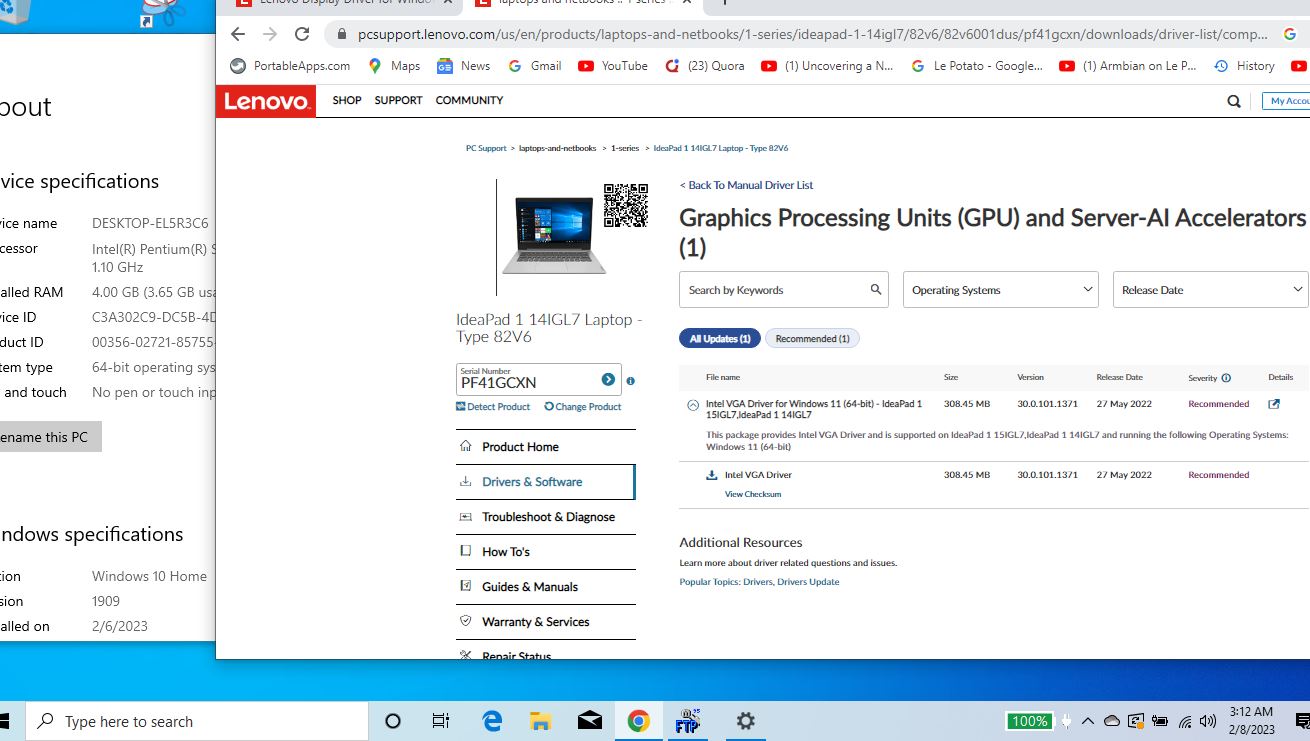
Task: Open the Operating Systems dropdown
Action: 1001,290
